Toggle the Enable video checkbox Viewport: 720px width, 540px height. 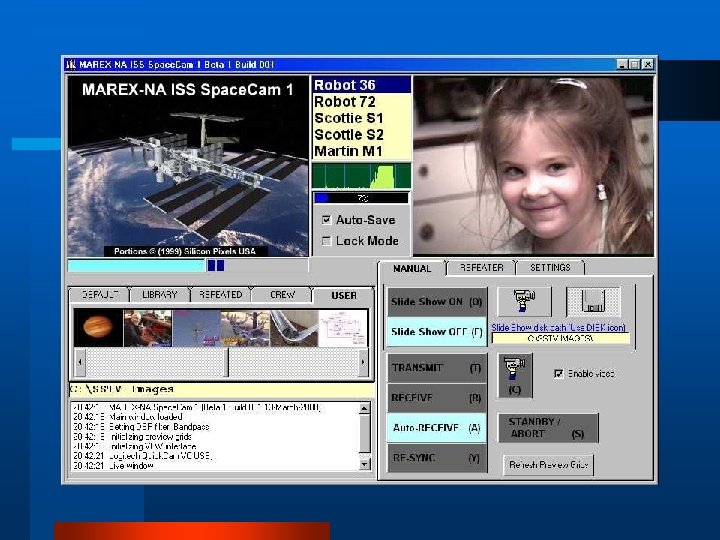pyautogui.click(x=558, y=373)
